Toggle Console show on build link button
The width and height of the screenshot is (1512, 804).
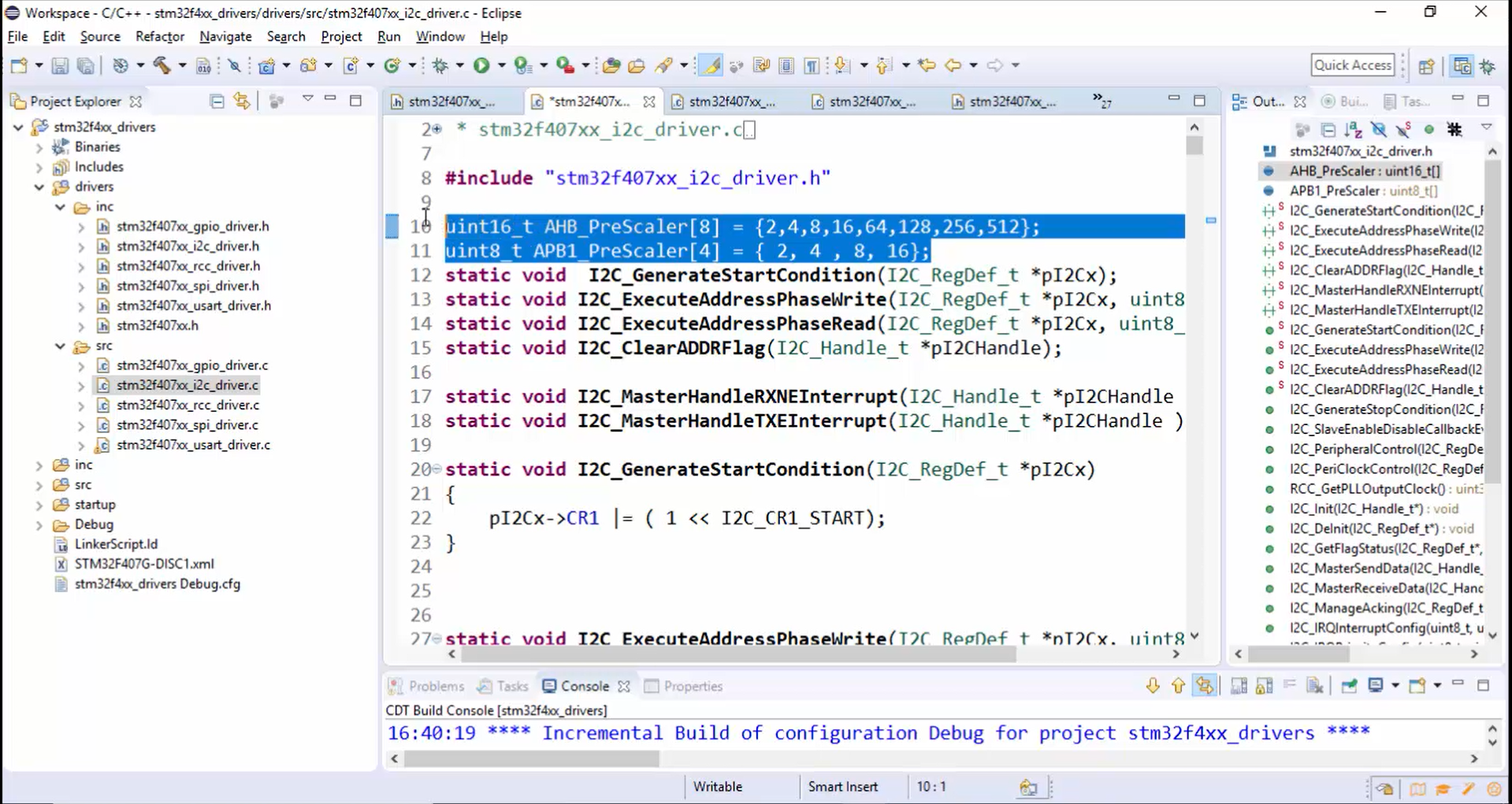click(1205, 686)
